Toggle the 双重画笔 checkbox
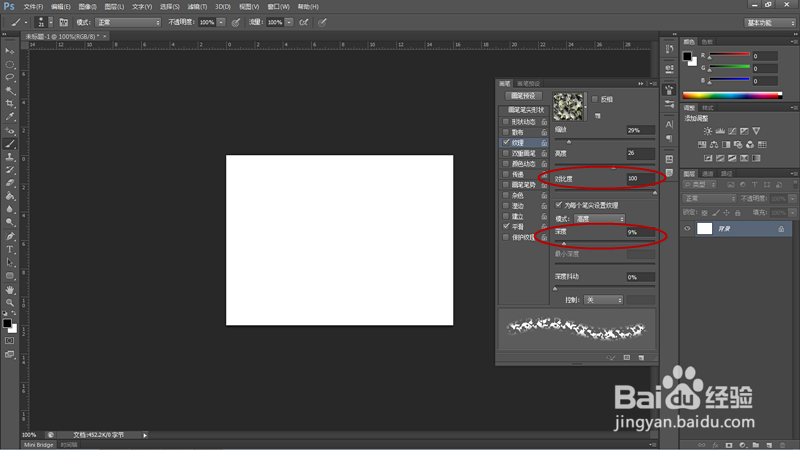800x450 pixels. click(x=506, y=153)
